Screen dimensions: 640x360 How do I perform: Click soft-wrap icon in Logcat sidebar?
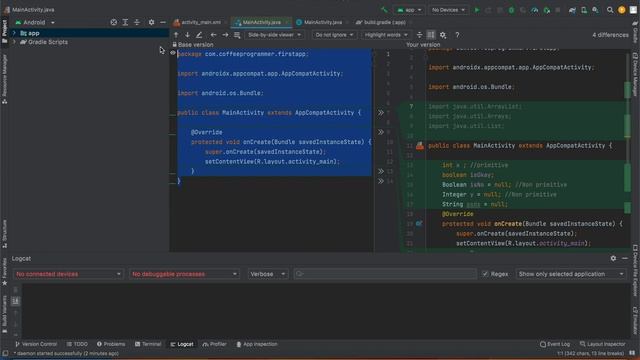pyautogui.click(x=15, y=301)
